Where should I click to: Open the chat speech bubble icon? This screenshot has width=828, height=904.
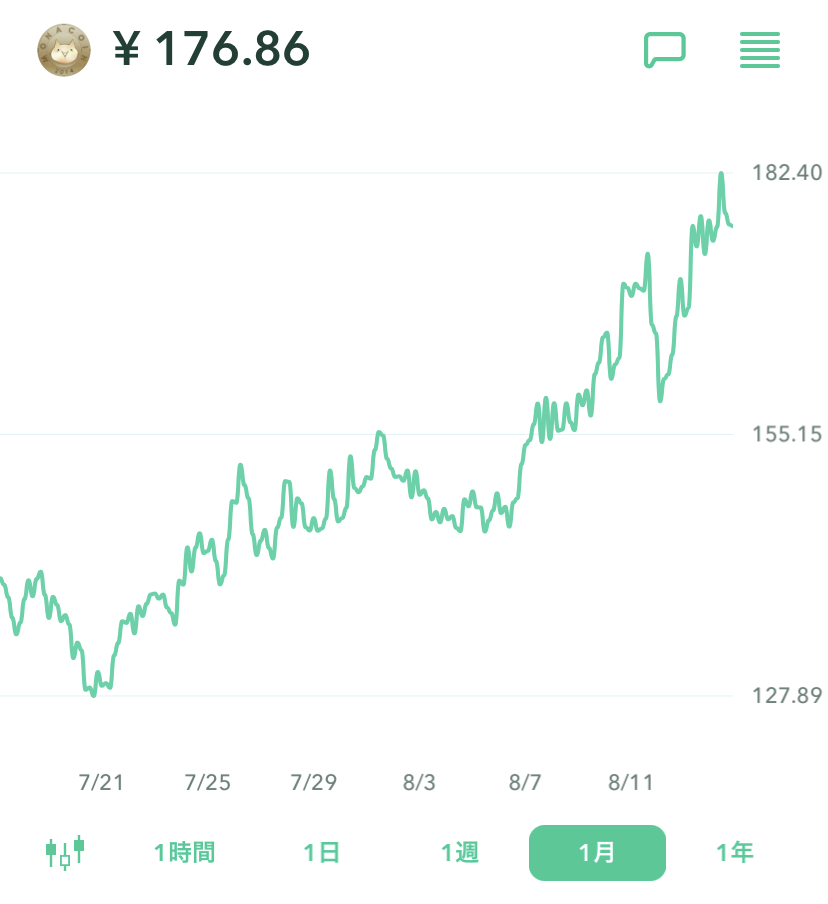pyautogui.click(x=664, y=49)
